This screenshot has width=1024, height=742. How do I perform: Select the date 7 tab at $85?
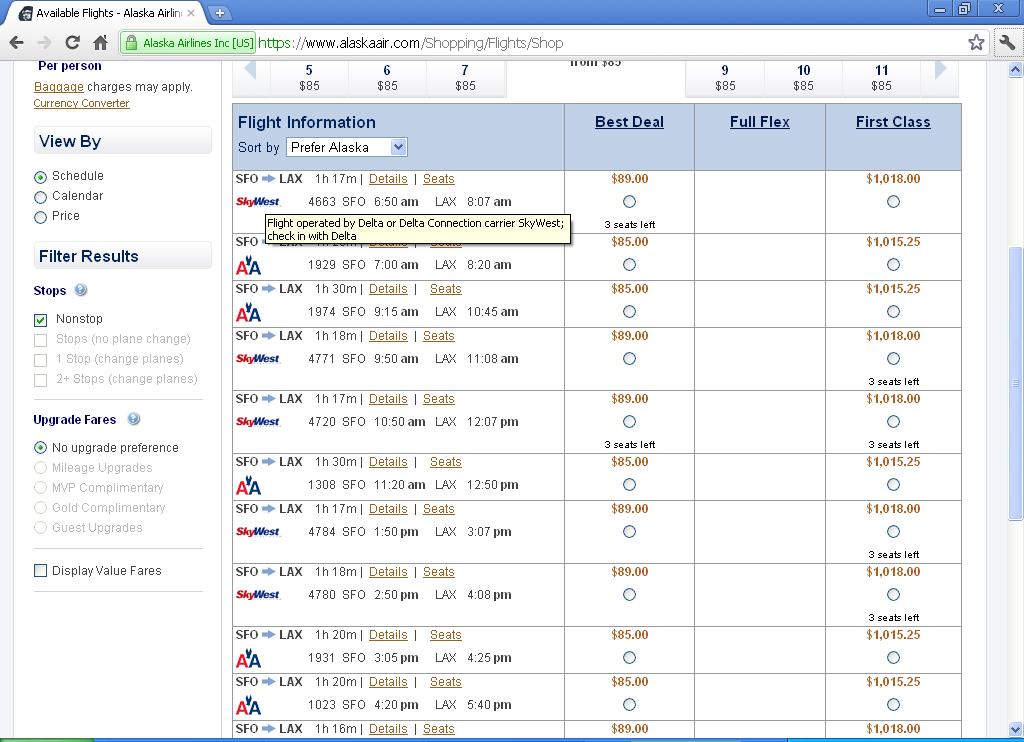pyautogui.click(x=465, y=77)
